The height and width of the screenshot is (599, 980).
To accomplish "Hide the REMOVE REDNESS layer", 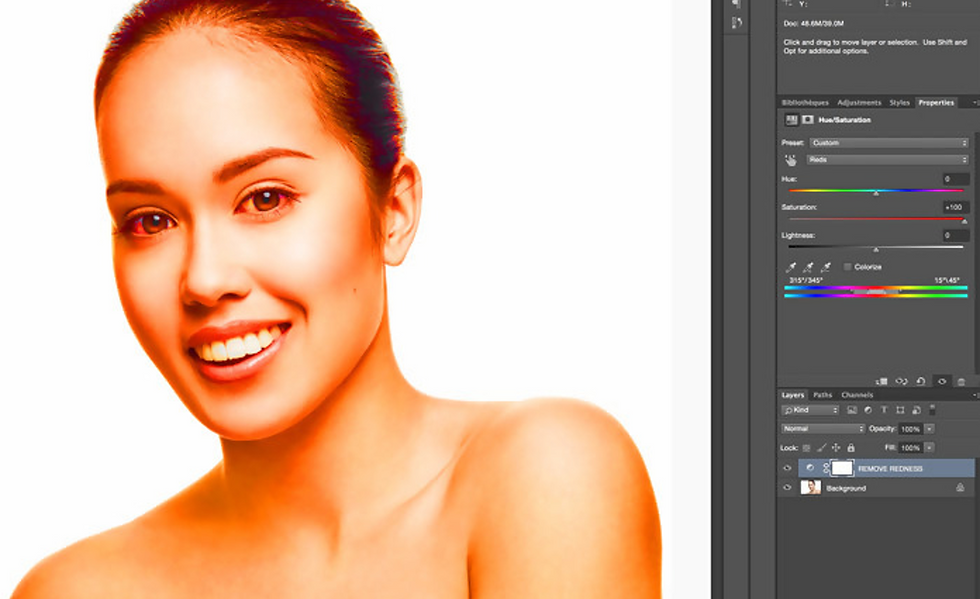I will [788, 468].
